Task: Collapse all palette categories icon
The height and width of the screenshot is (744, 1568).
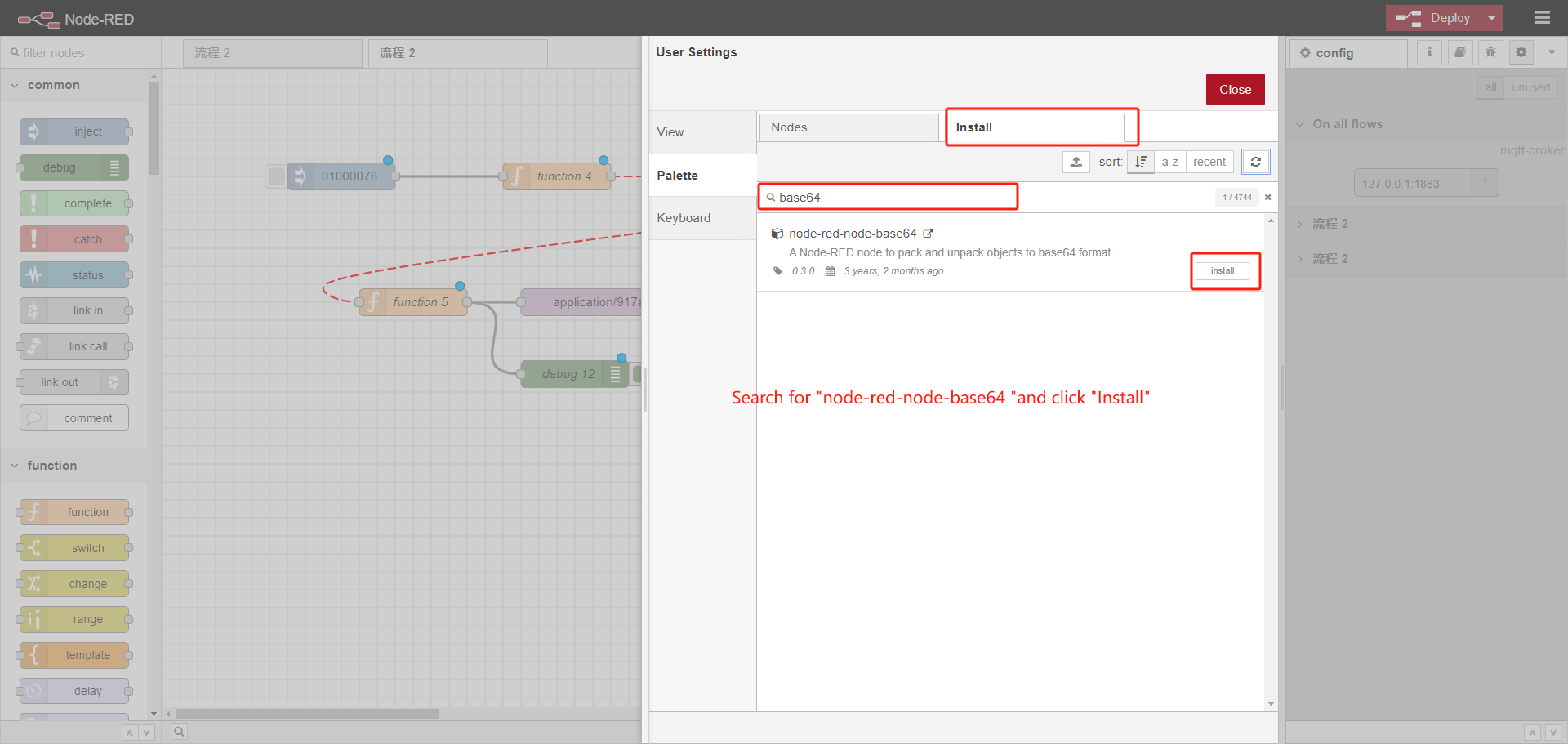Action: [130, 733]
